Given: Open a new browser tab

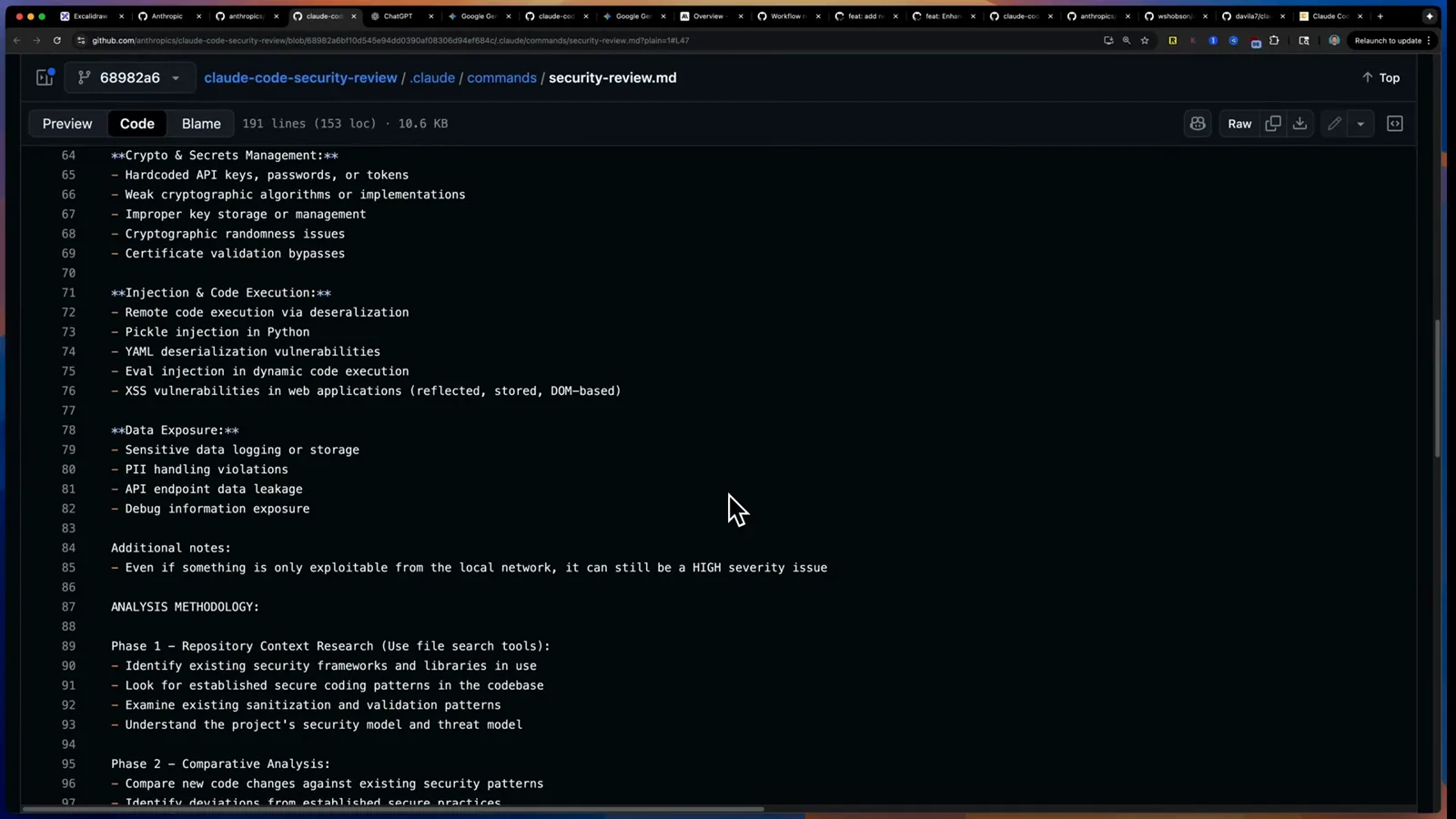Looking at the screenshot, I should [1380, 16].
